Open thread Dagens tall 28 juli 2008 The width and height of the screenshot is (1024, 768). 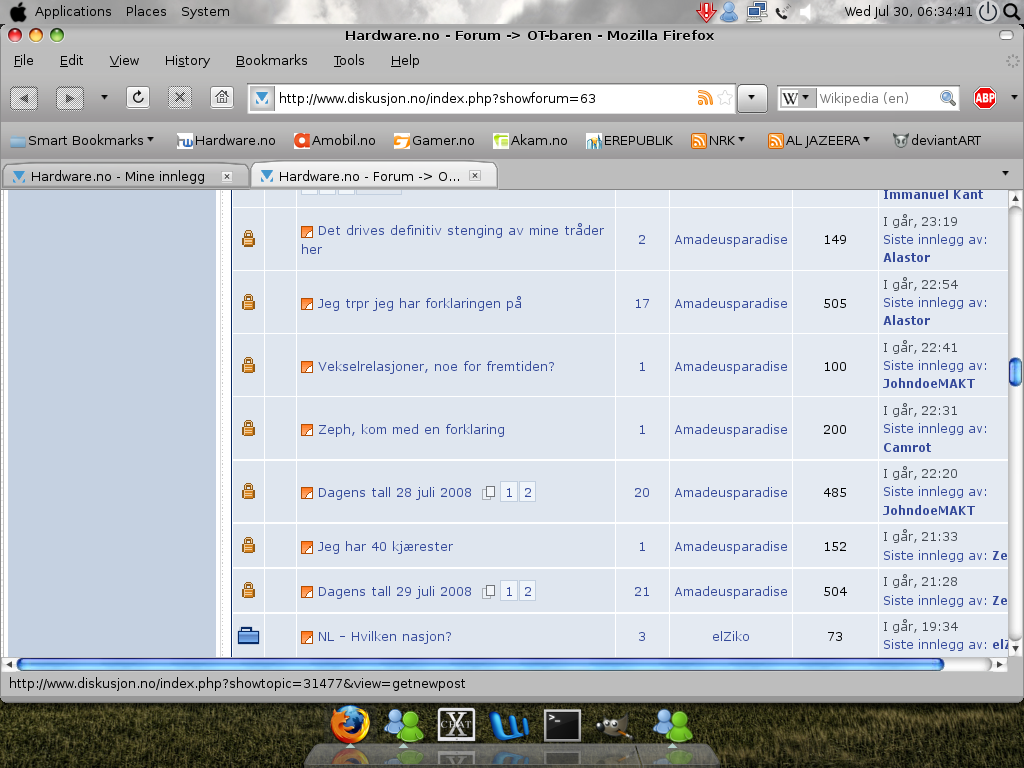pyautogui.click(x=394, y=492)
